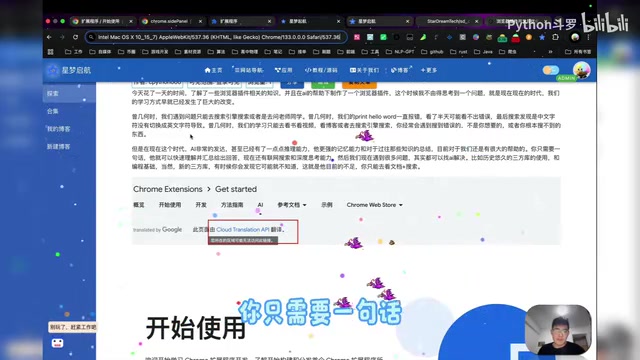Click the blue bookmark star icon in the toolbar
The height and width of the screenshot is (360, 640).
click(542, 37)
